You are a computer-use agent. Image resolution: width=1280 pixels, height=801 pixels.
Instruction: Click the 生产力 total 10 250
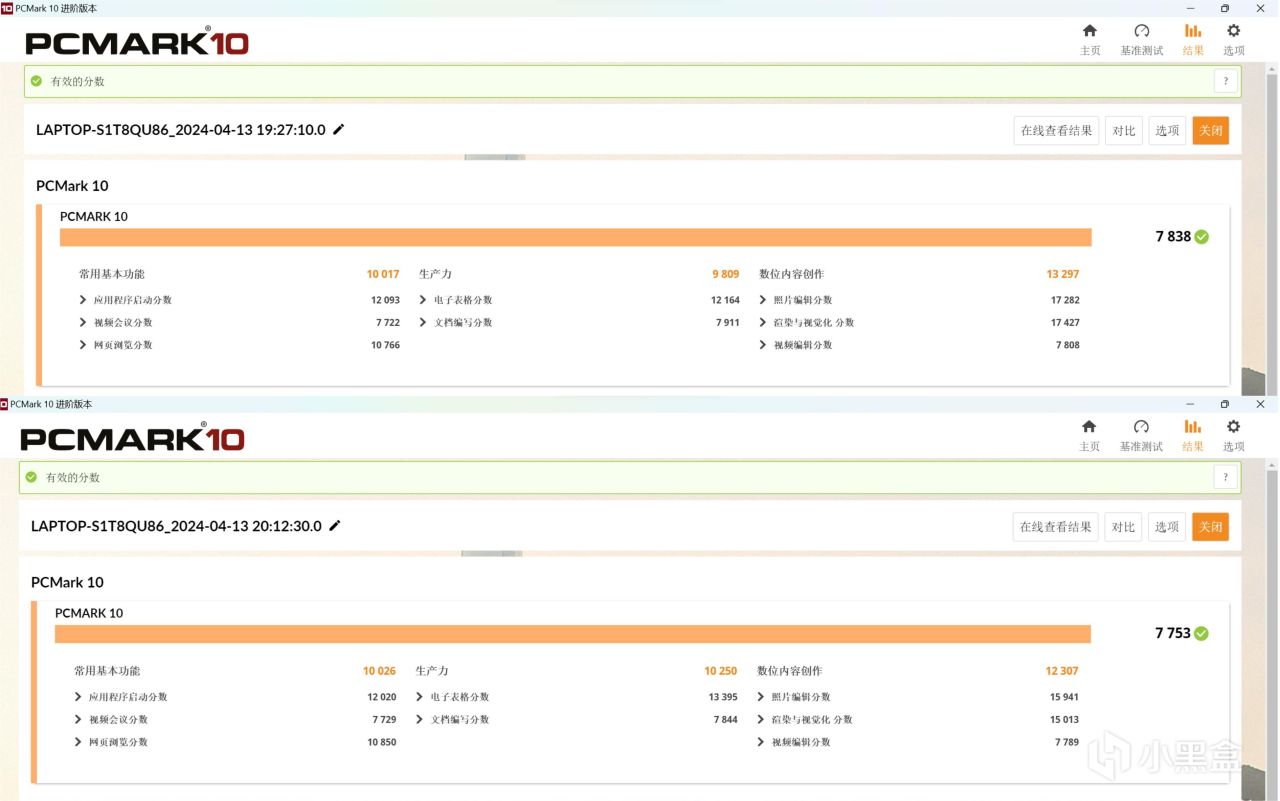(721, 671)
